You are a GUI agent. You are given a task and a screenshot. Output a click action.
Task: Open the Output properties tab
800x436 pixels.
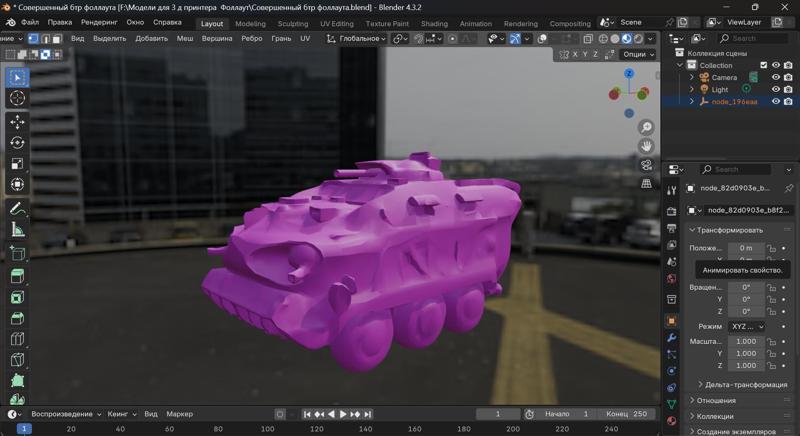pyautogui.click(x=671, y=228)
